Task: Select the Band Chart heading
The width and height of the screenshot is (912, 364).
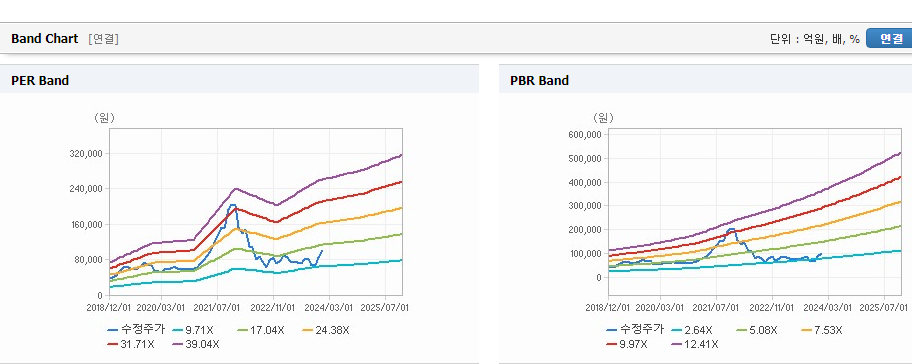Action: pos(44,38)
